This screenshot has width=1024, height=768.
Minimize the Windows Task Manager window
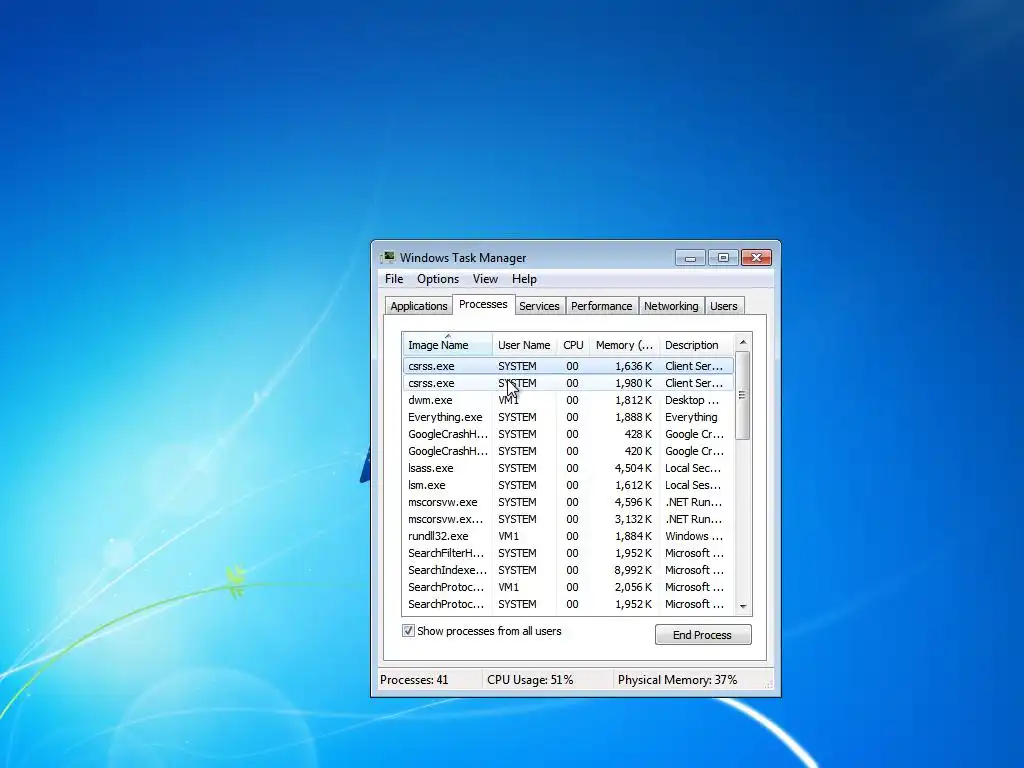click(690, 258)
